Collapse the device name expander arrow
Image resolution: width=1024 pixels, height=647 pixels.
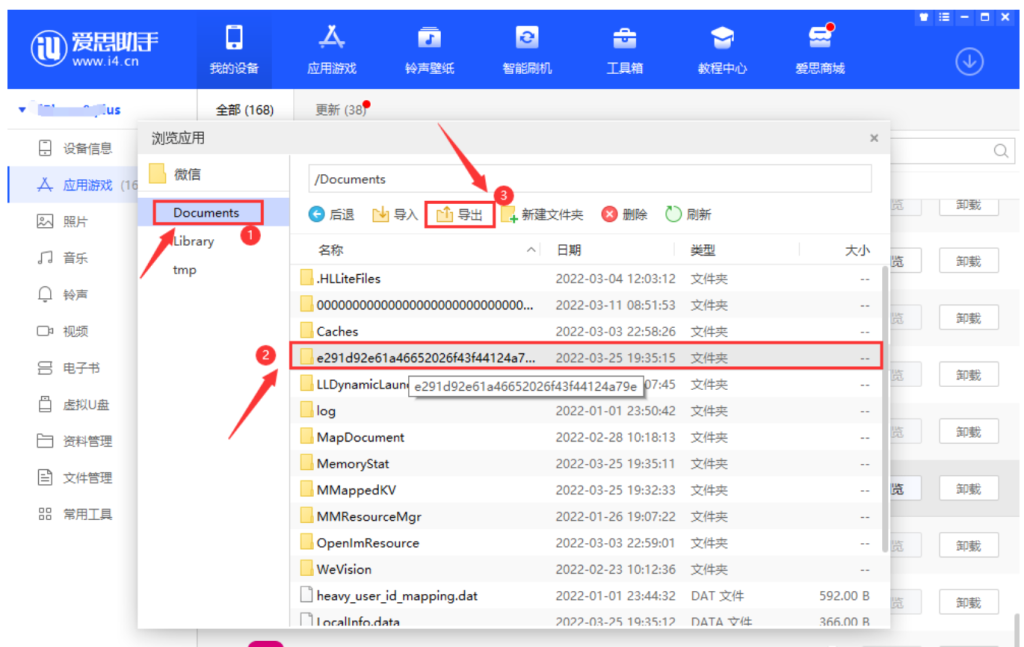pos(22,110)
